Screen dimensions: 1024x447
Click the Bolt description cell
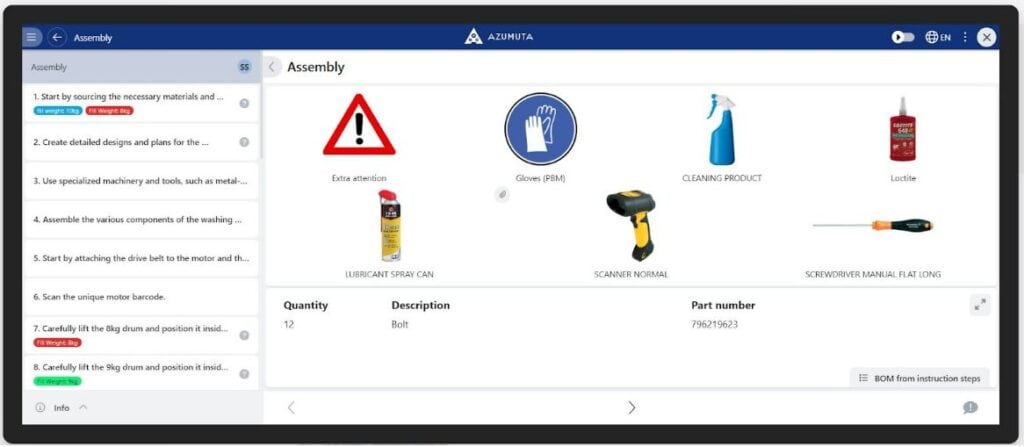(400, 324)
